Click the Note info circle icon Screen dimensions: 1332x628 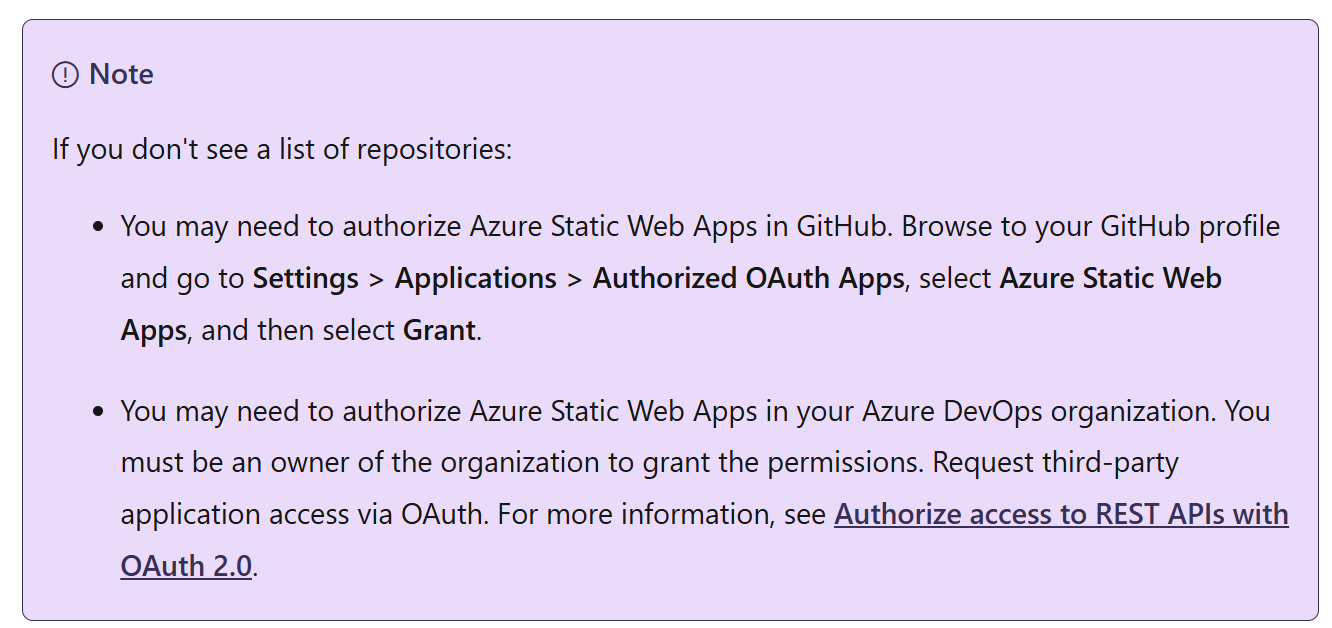[65, 75]
